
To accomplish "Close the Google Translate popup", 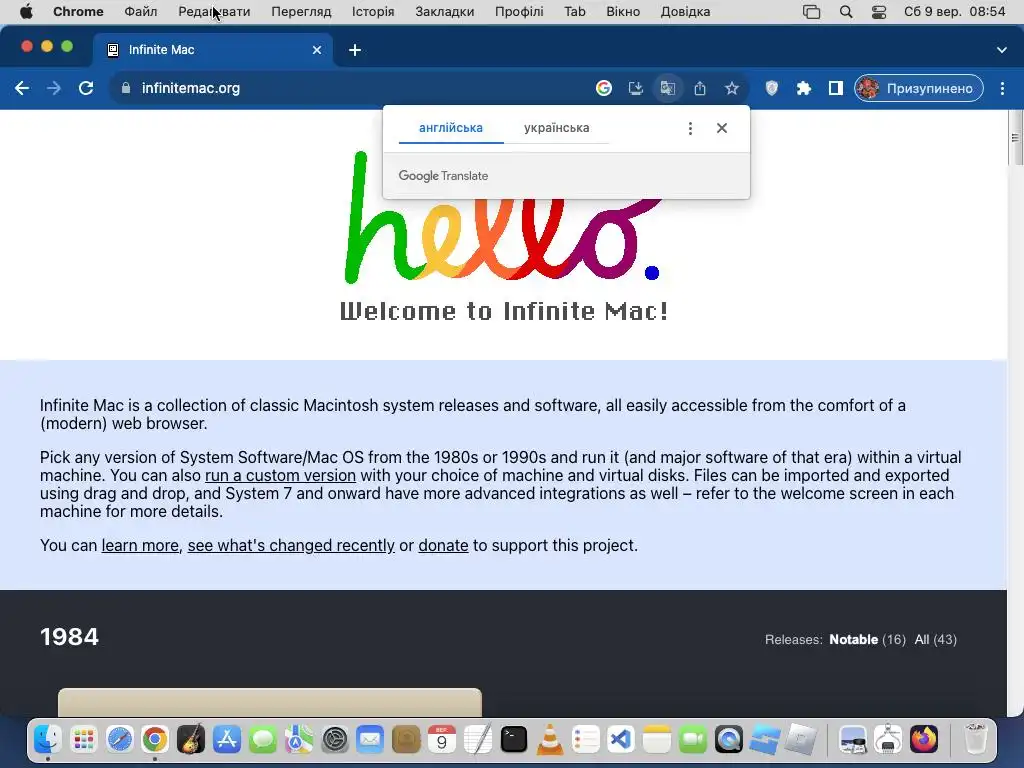I will [x=721, y=128].
